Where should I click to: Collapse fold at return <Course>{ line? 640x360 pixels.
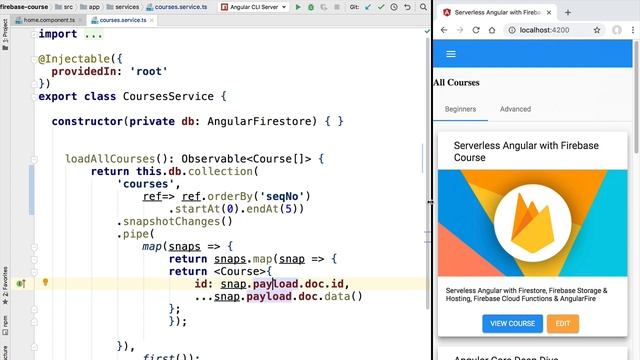click(x=34, y=272)
